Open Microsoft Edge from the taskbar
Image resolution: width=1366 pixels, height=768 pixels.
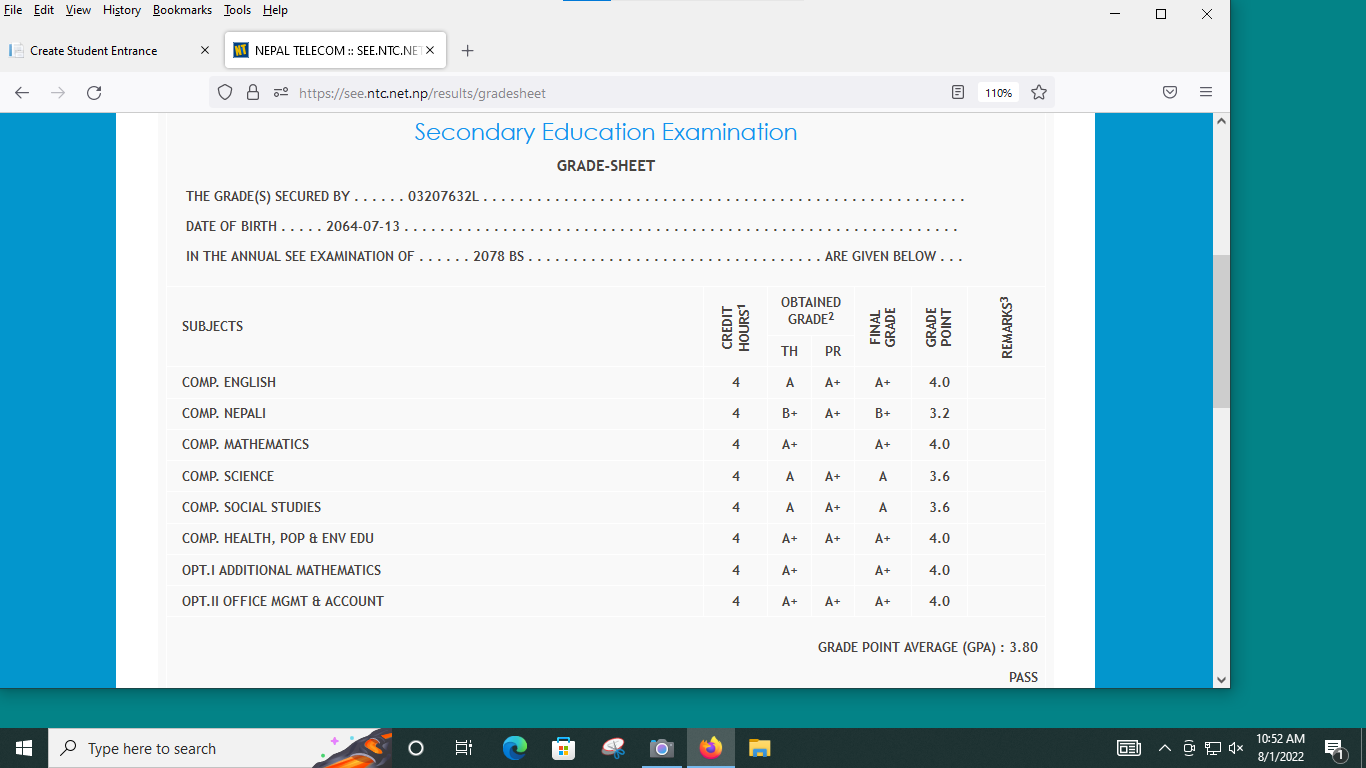pyautogui.click(x=515, y=748)
